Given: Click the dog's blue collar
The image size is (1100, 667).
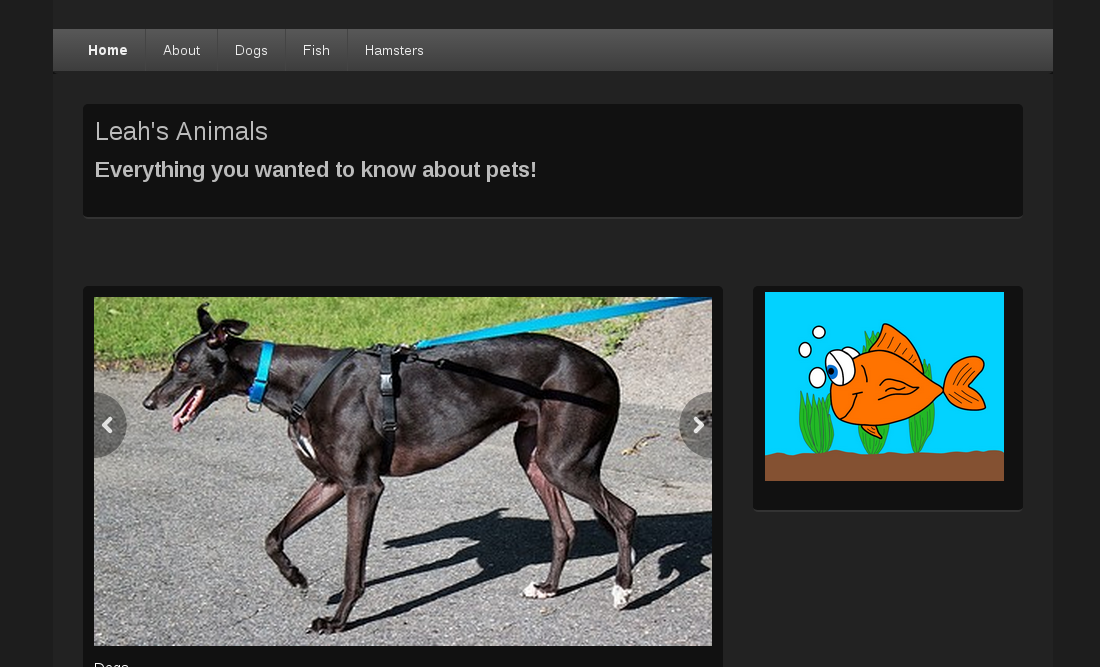Looking at the screenshot, I should click(262, 372).
